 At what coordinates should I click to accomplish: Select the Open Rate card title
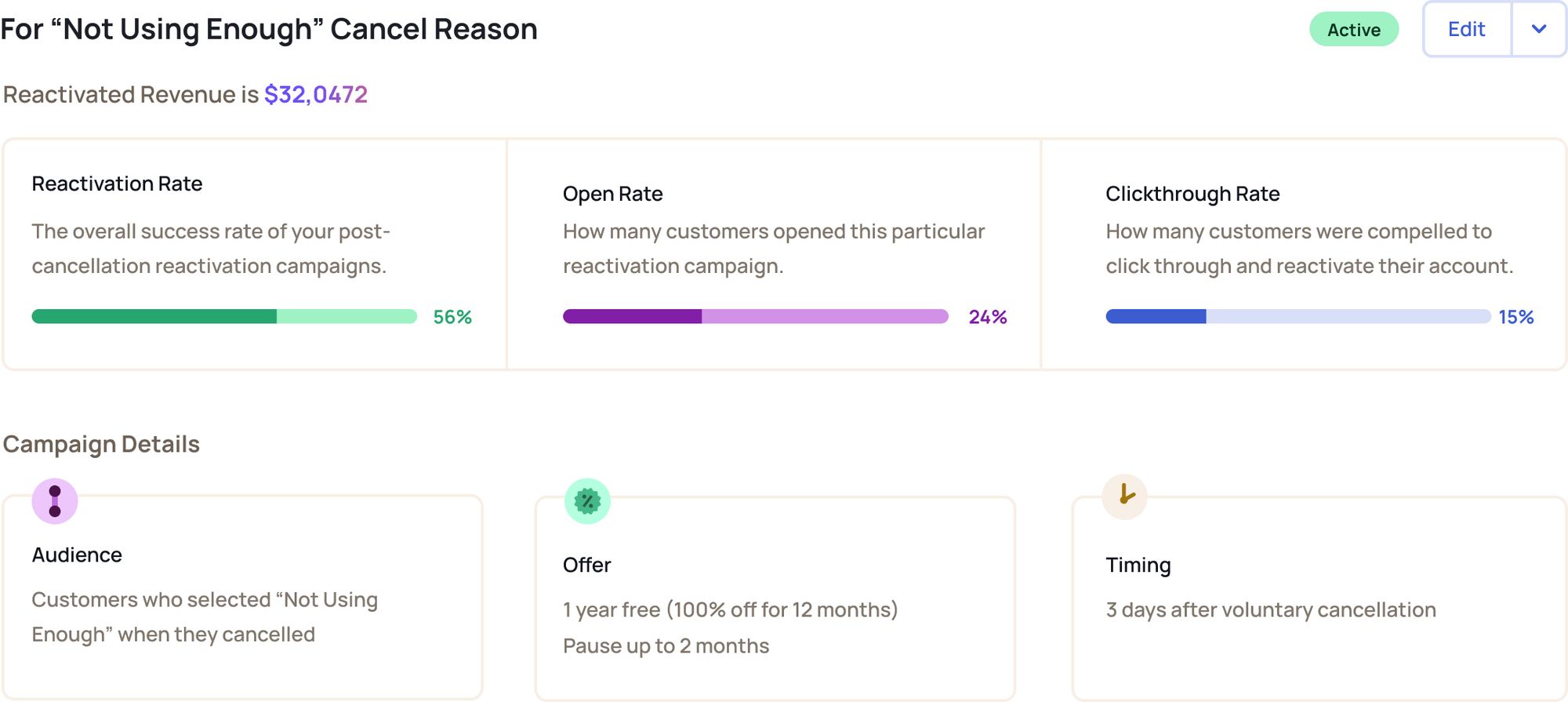(613, 194)
